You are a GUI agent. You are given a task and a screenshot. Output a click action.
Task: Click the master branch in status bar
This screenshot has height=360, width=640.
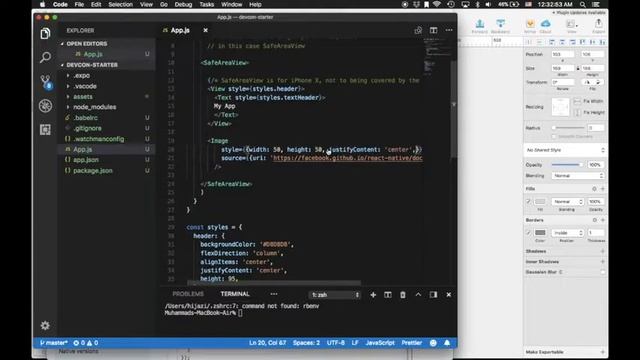click(53, 343)
